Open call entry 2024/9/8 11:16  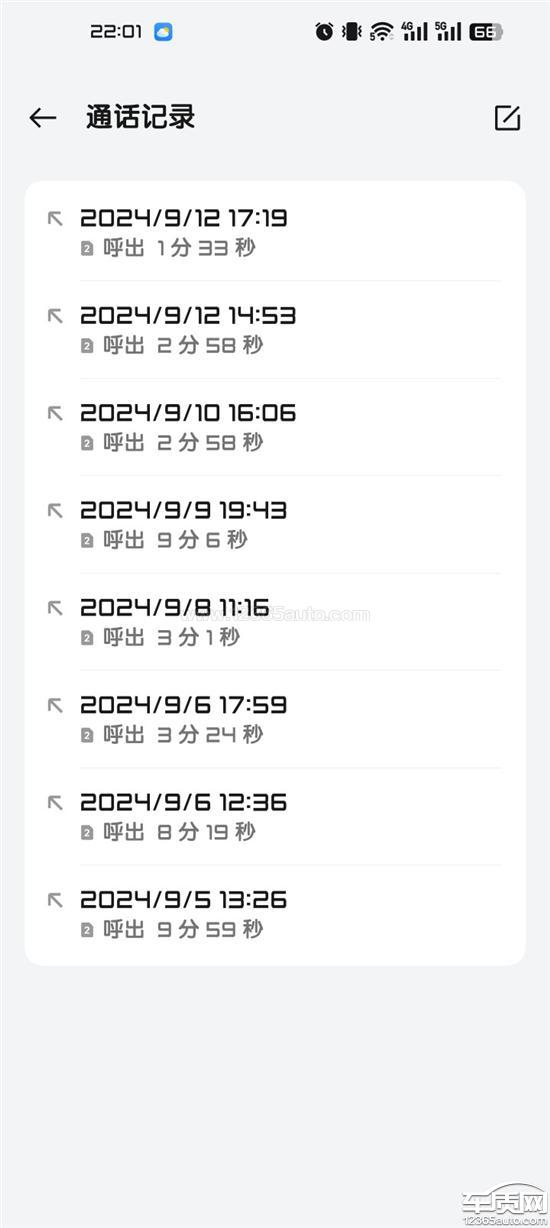275,622
